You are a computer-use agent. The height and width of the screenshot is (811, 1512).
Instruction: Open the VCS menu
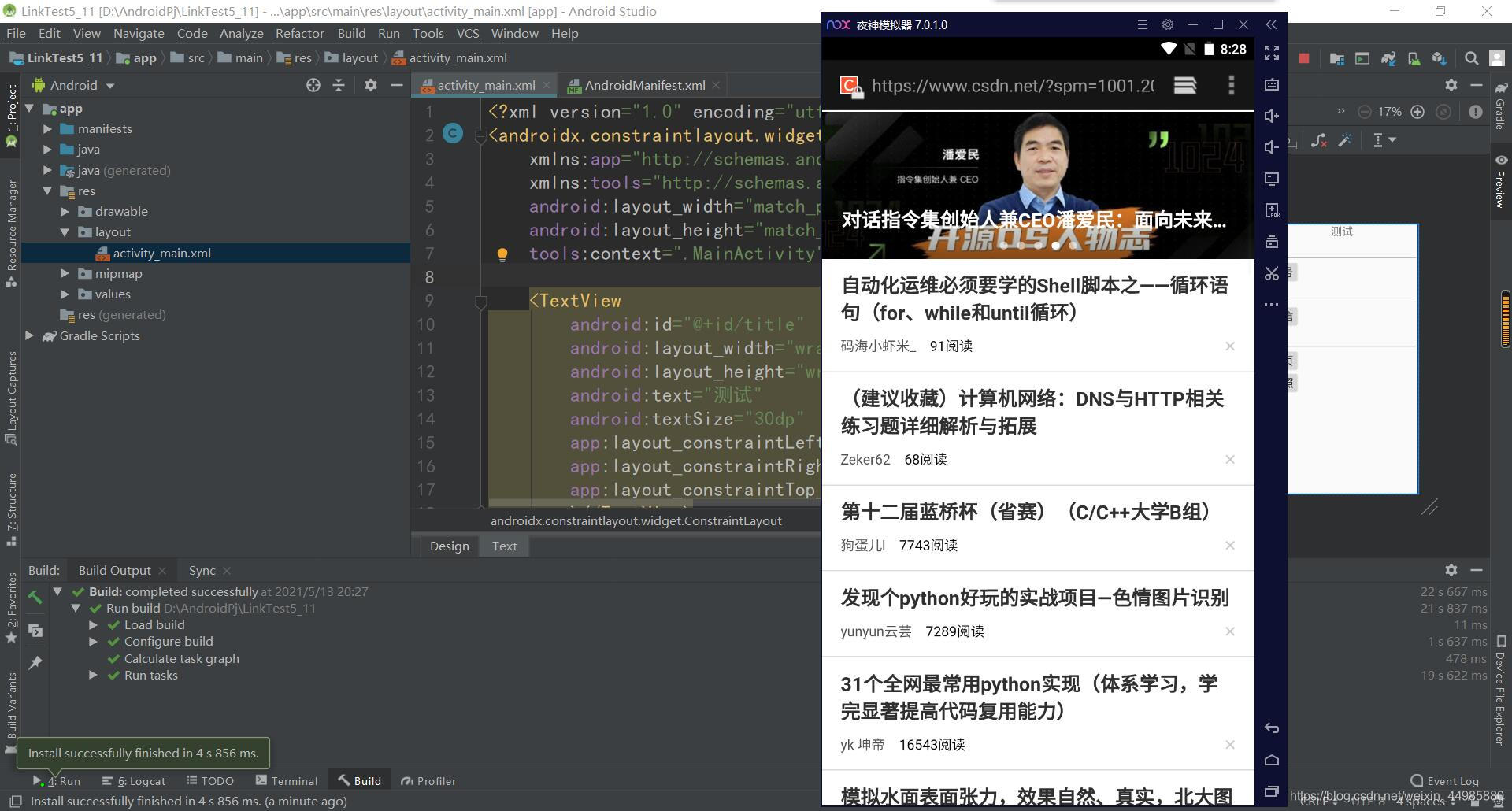coord(468,33)
